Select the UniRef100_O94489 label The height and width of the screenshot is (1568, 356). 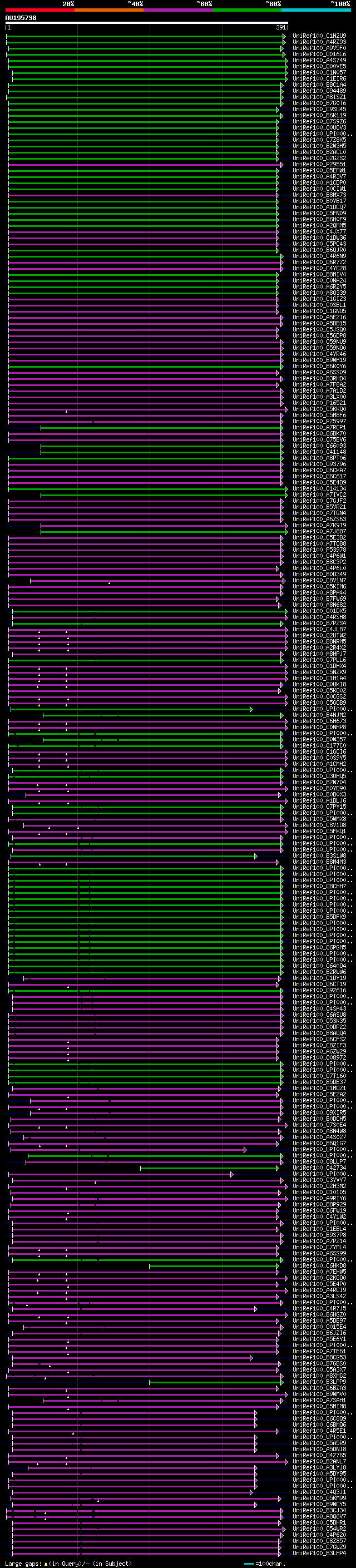click(319, 91)
